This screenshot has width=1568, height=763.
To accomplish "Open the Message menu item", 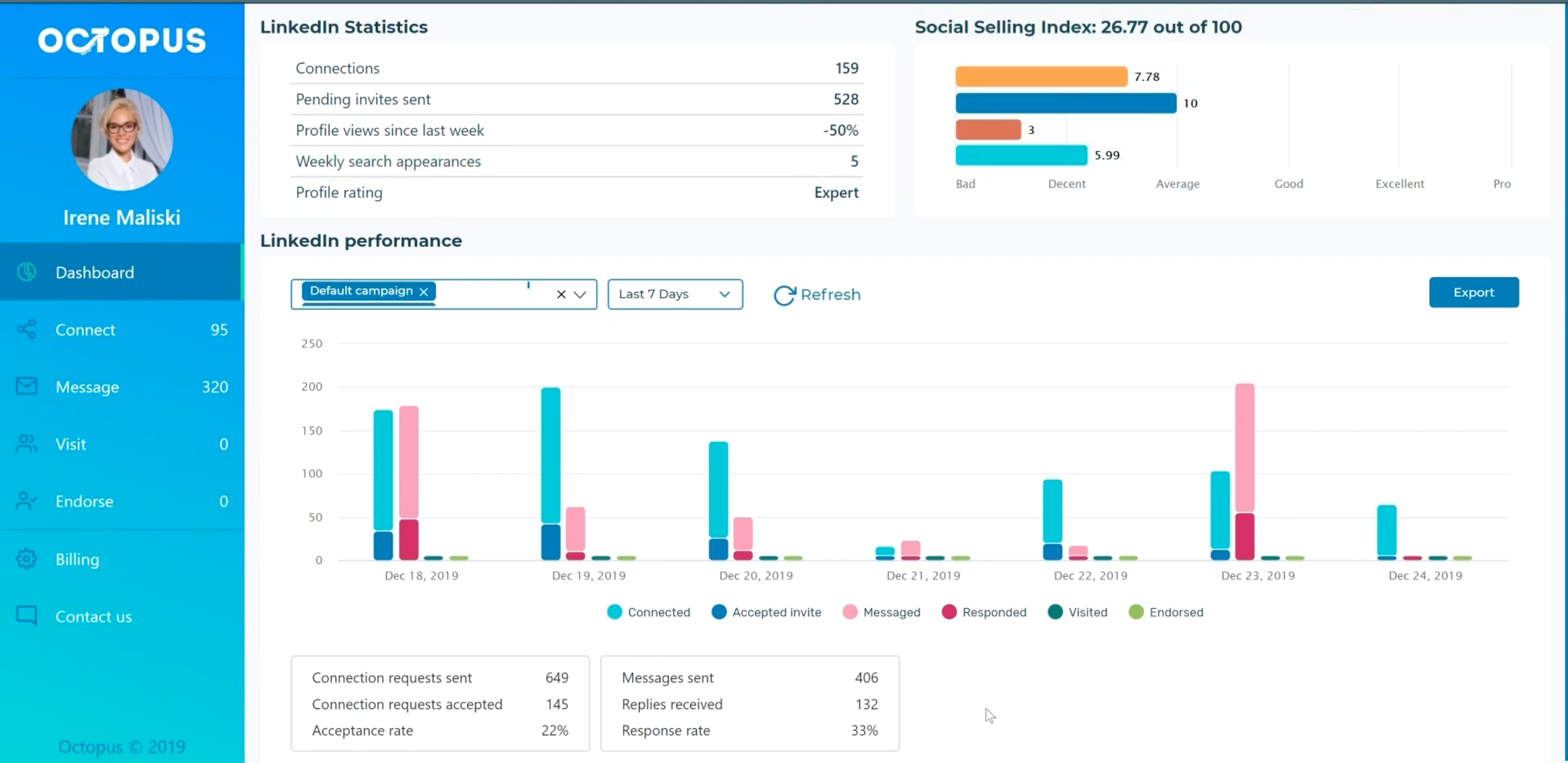I will (87, 387).
